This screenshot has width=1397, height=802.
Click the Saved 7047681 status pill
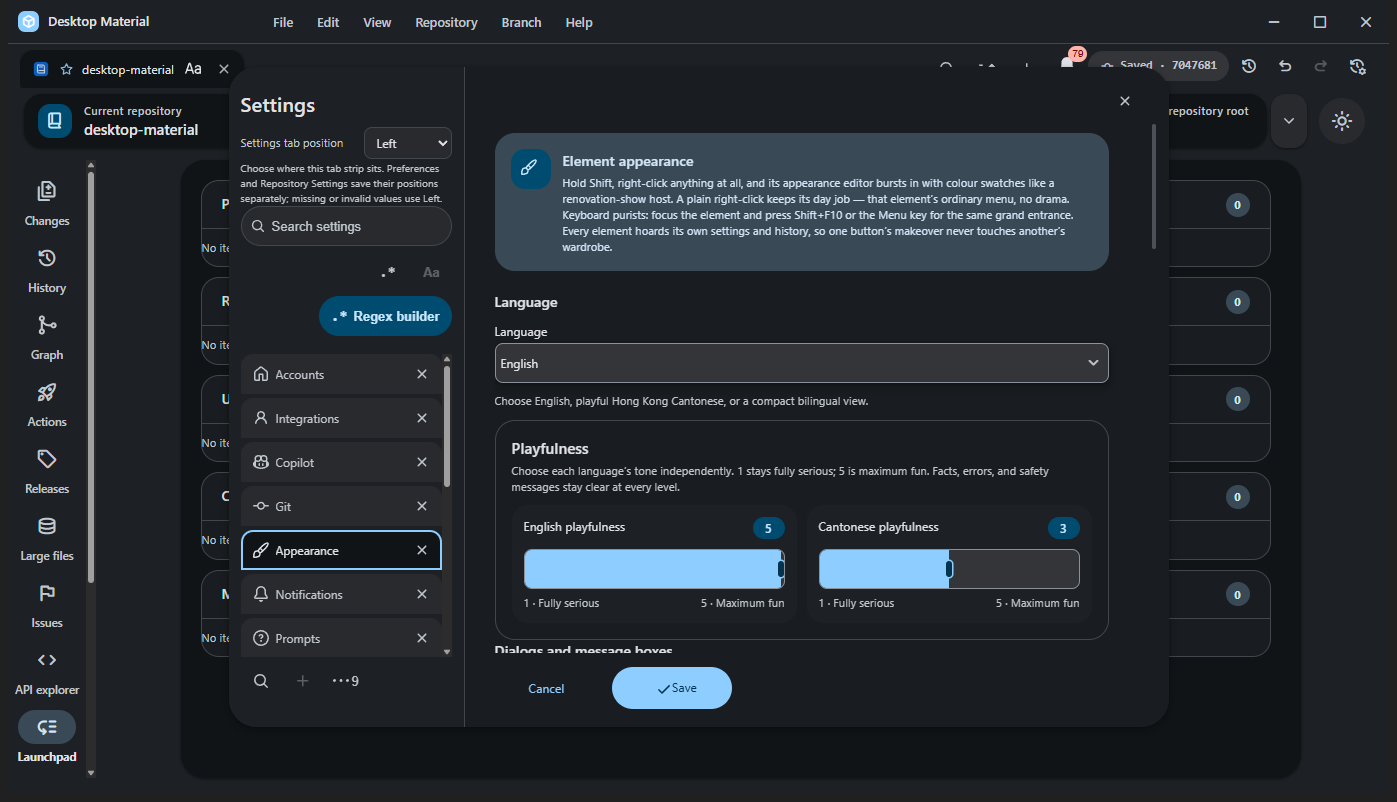(x=1158, y=65)
